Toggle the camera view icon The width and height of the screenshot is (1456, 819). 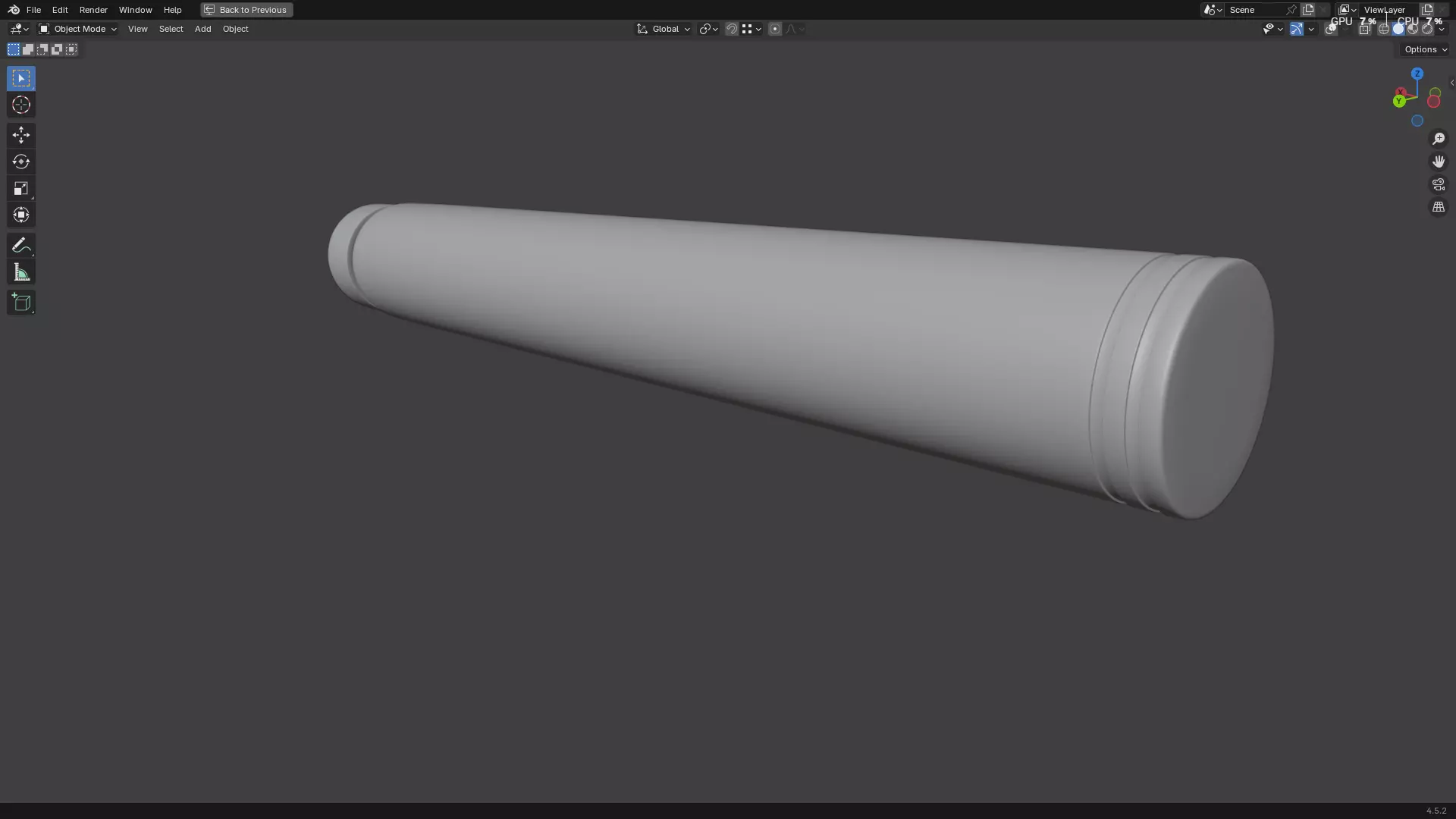(1438, 184)
